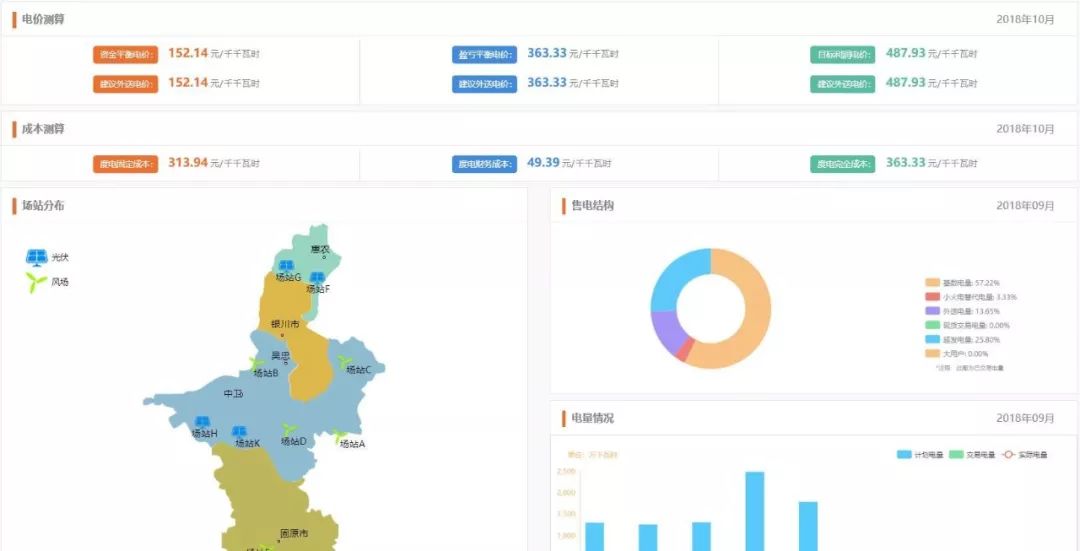Screen dimensions: 1080x551
Task: Click the blue 盈亏平衡电价 label
Action: 484,55
